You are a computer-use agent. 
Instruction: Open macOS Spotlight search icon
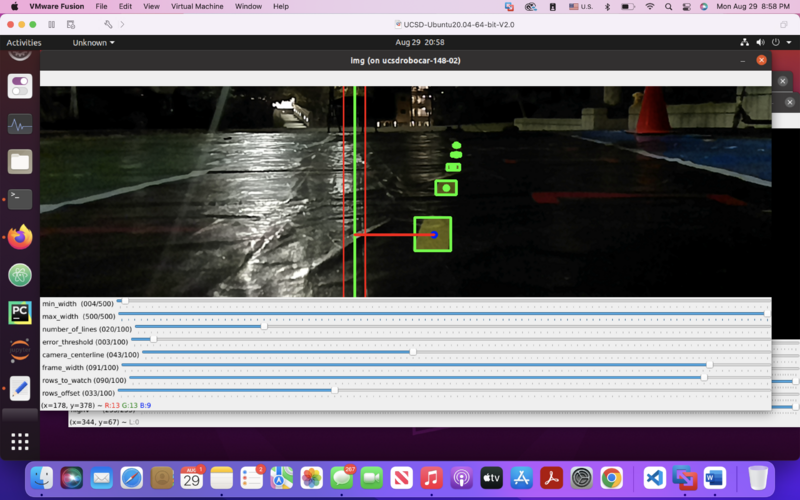click(x=668, y=7)
